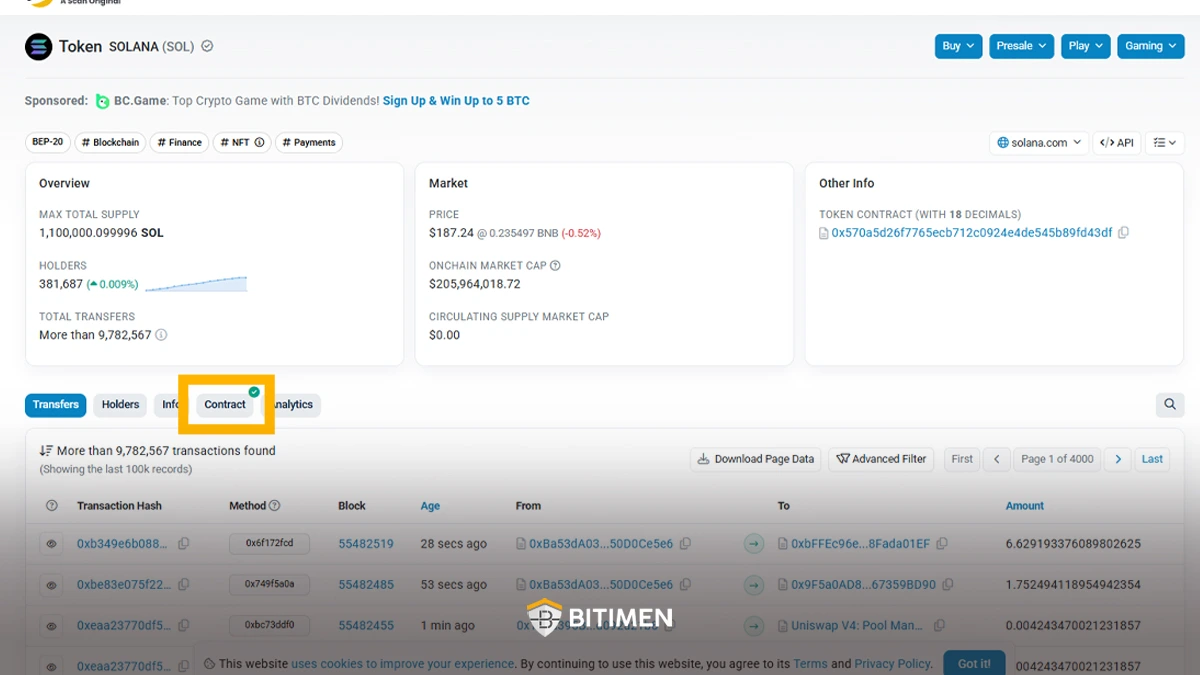Open recipient address 0xbFFEc96e...8Fada01EF

(x=860, y=544)
